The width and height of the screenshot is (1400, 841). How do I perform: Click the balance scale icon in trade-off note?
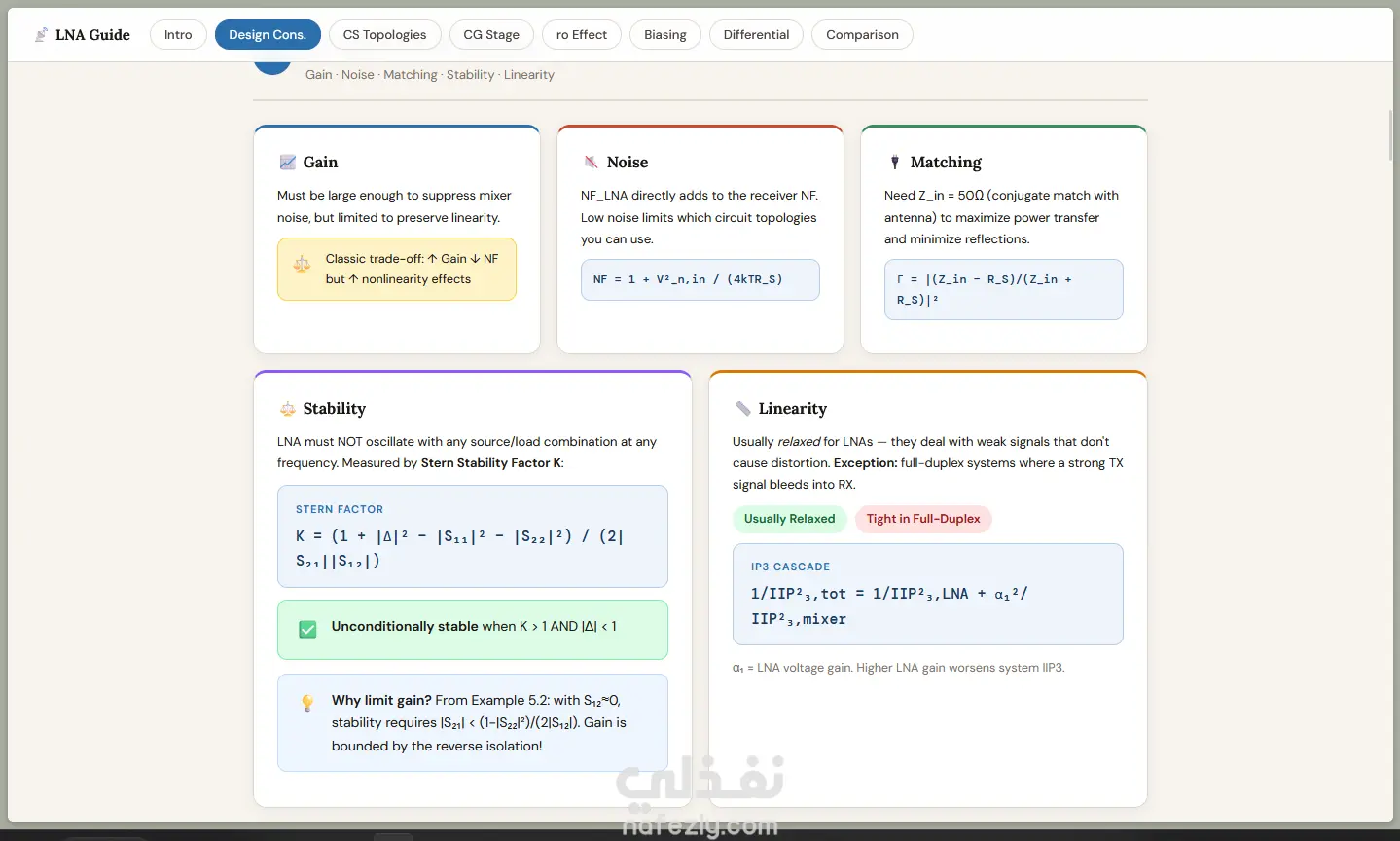[x=303, y=264]
